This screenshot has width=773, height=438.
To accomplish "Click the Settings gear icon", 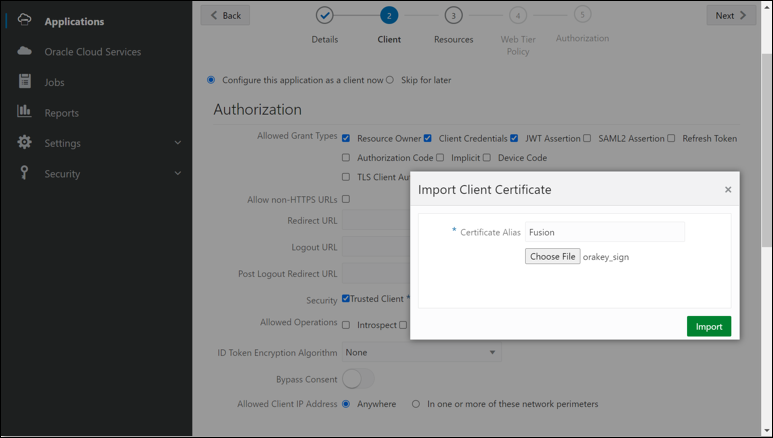I will 24,142.
